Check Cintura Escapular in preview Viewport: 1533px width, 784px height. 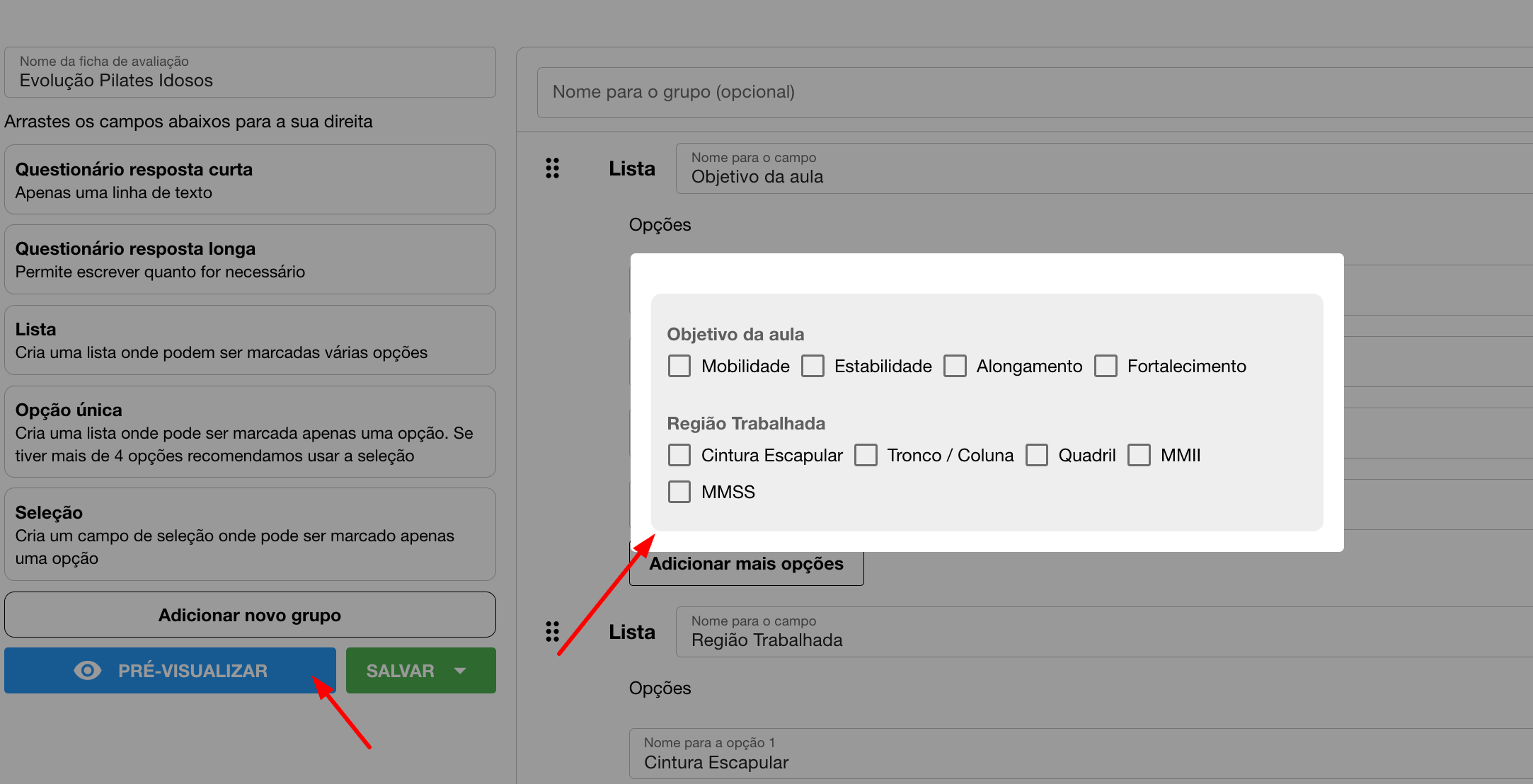(679, 455)
